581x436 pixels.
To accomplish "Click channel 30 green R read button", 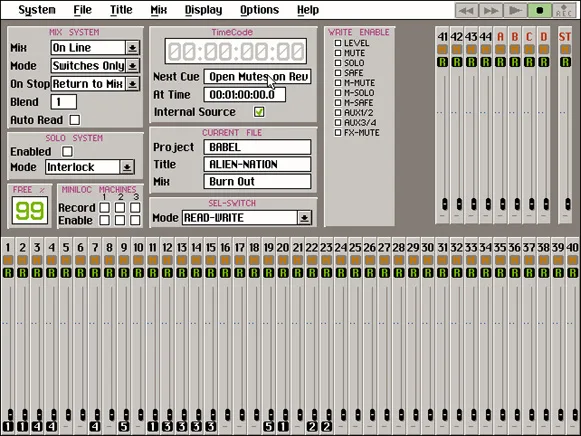I will 428,273.
